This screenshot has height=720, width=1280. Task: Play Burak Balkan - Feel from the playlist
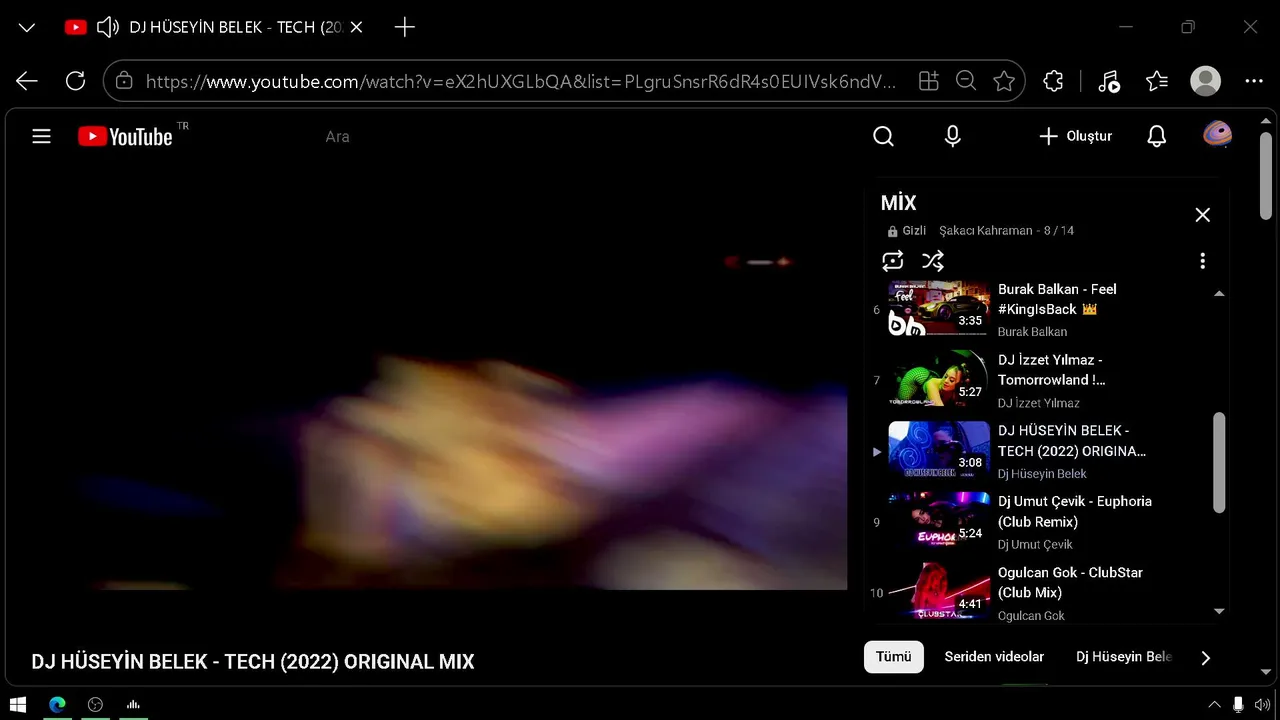point(1057,299)
